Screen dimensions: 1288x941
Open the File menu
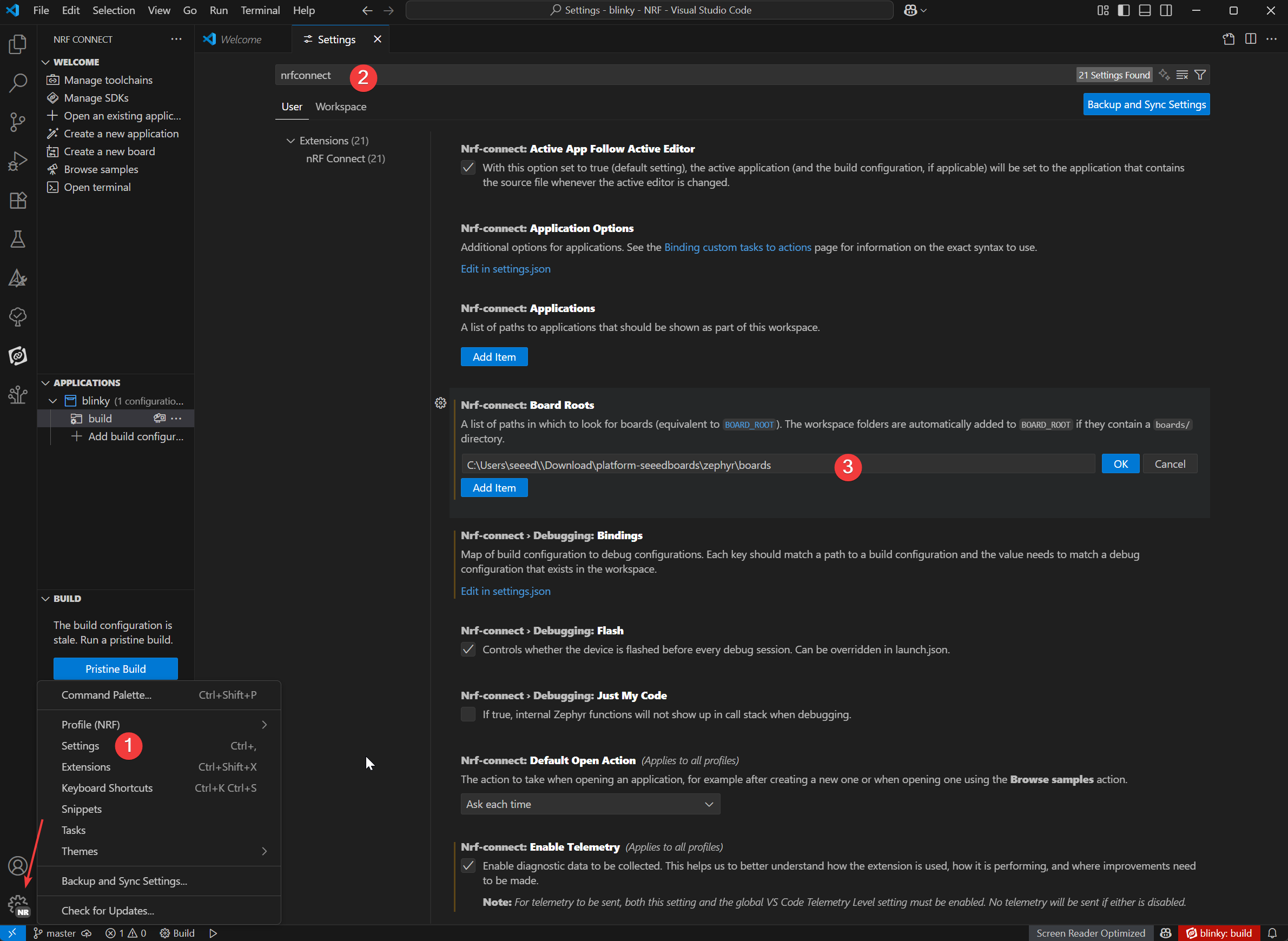point(41,10)
